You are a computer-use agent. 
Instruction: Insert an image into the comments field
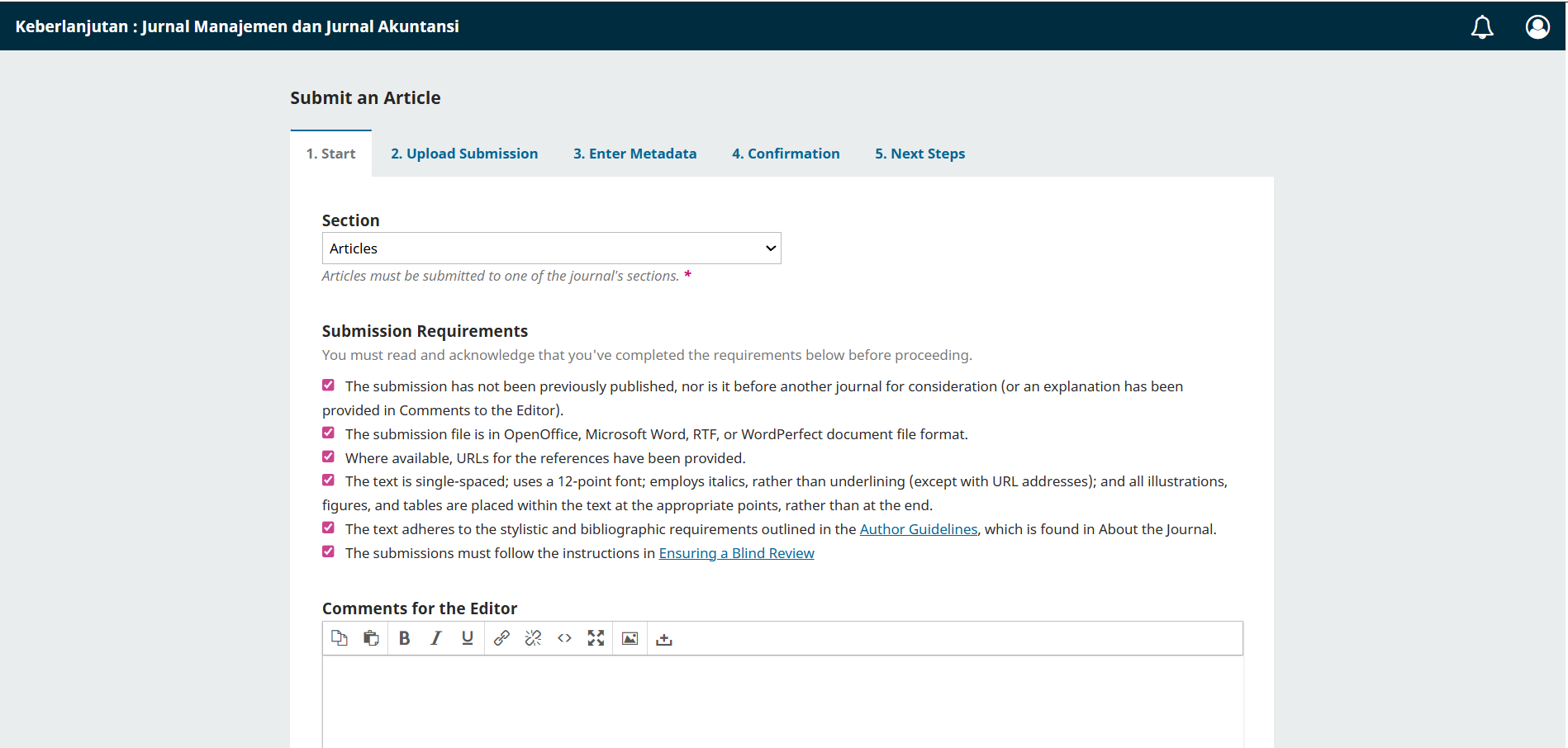629,637
